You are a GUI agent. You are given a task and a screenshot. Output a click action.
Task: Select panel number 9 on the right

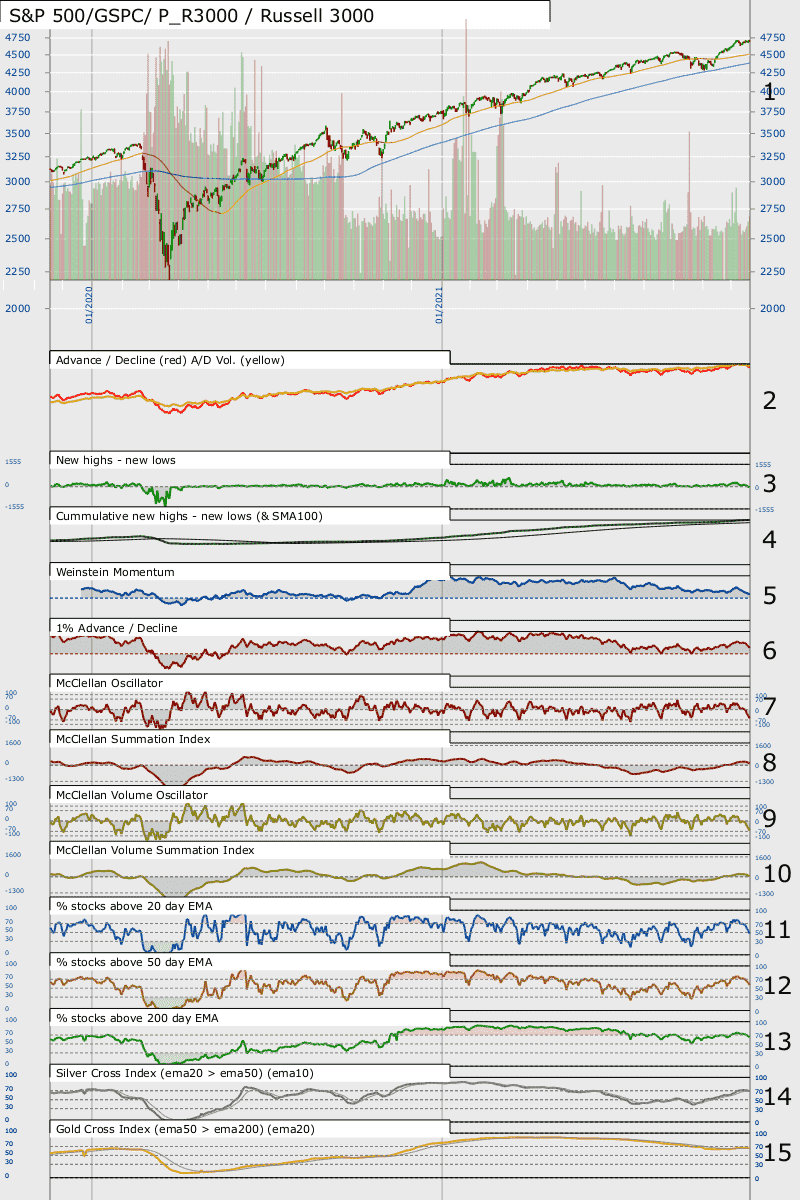pos(769,818)
